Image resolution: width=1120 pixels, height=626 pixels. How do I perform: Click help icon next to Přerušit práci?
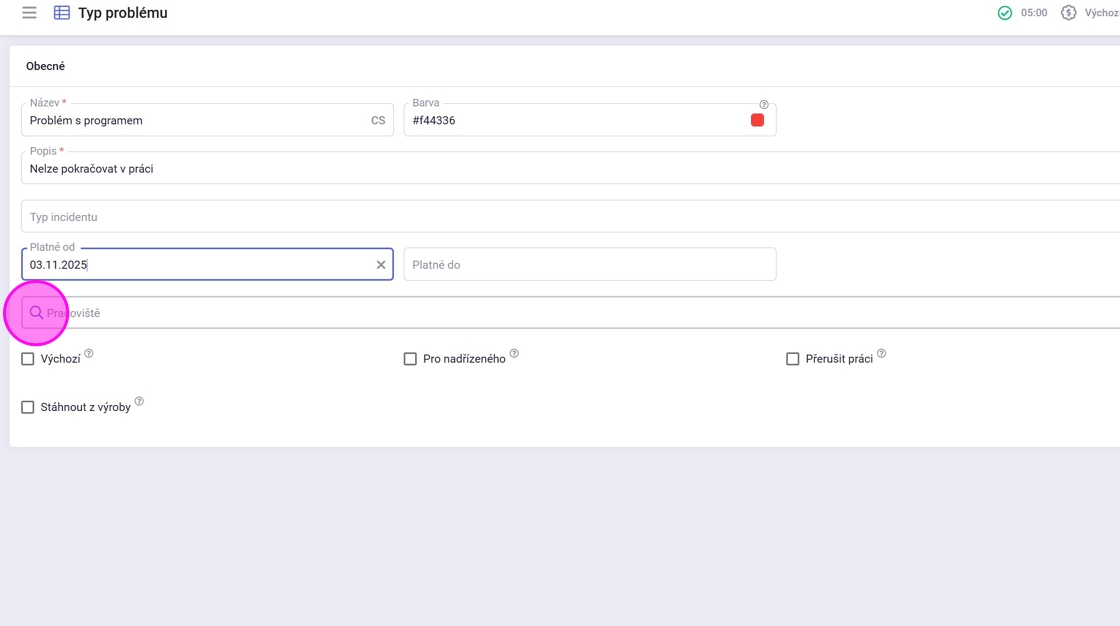click(x=881, y=354)
